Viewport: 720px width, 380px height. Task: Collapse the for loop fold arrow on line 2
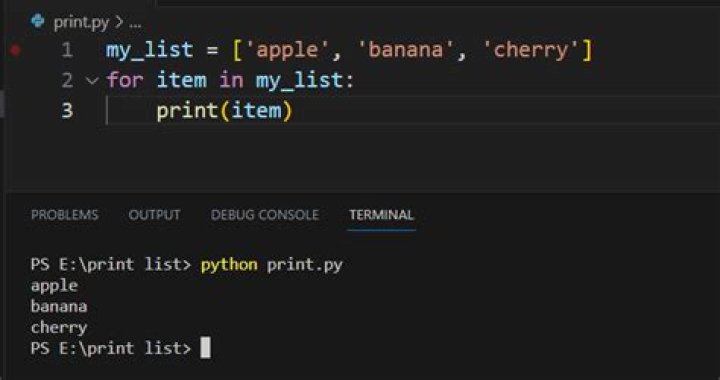pyautogui.click(x=93, y=81)
